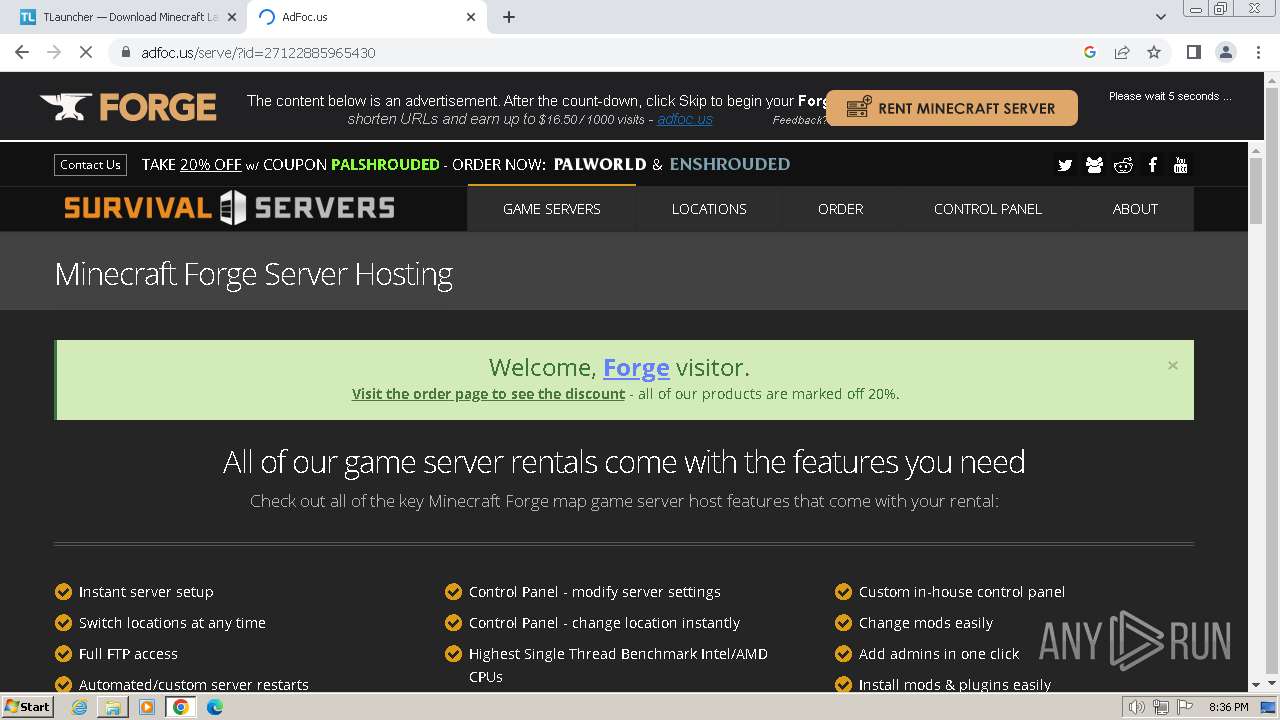The height and width of the screenshot is (720, 1280).
Task: Open Order menu item
Action: (840, 209)
